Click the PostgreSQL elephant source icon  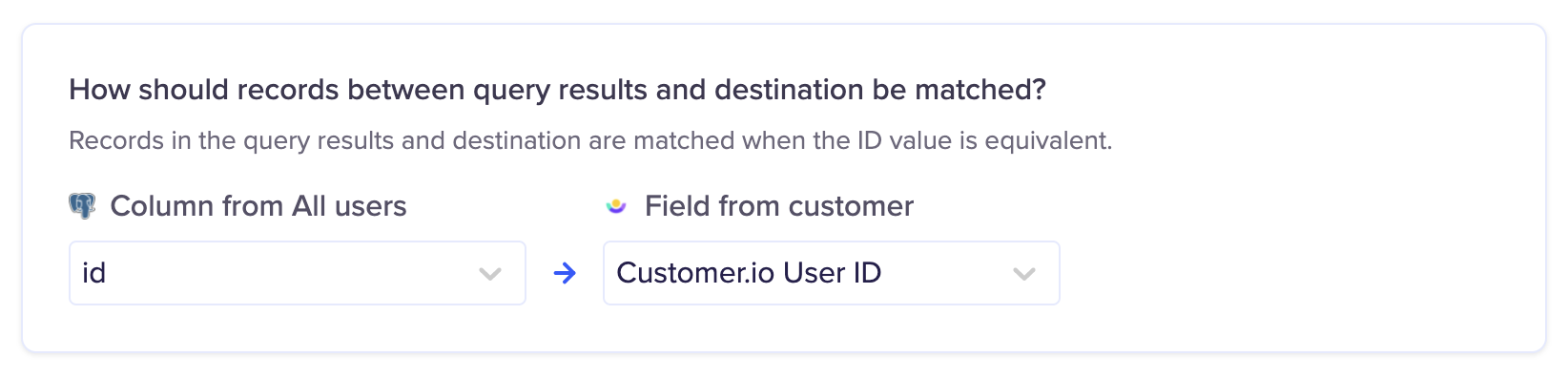click(x=82, y=206)
